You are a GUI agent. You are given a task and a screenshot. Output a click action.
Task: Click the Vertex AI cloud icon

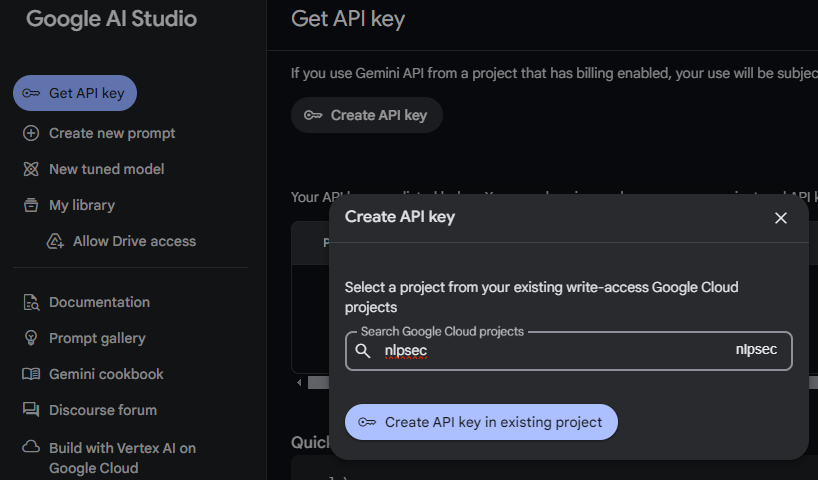31,448
